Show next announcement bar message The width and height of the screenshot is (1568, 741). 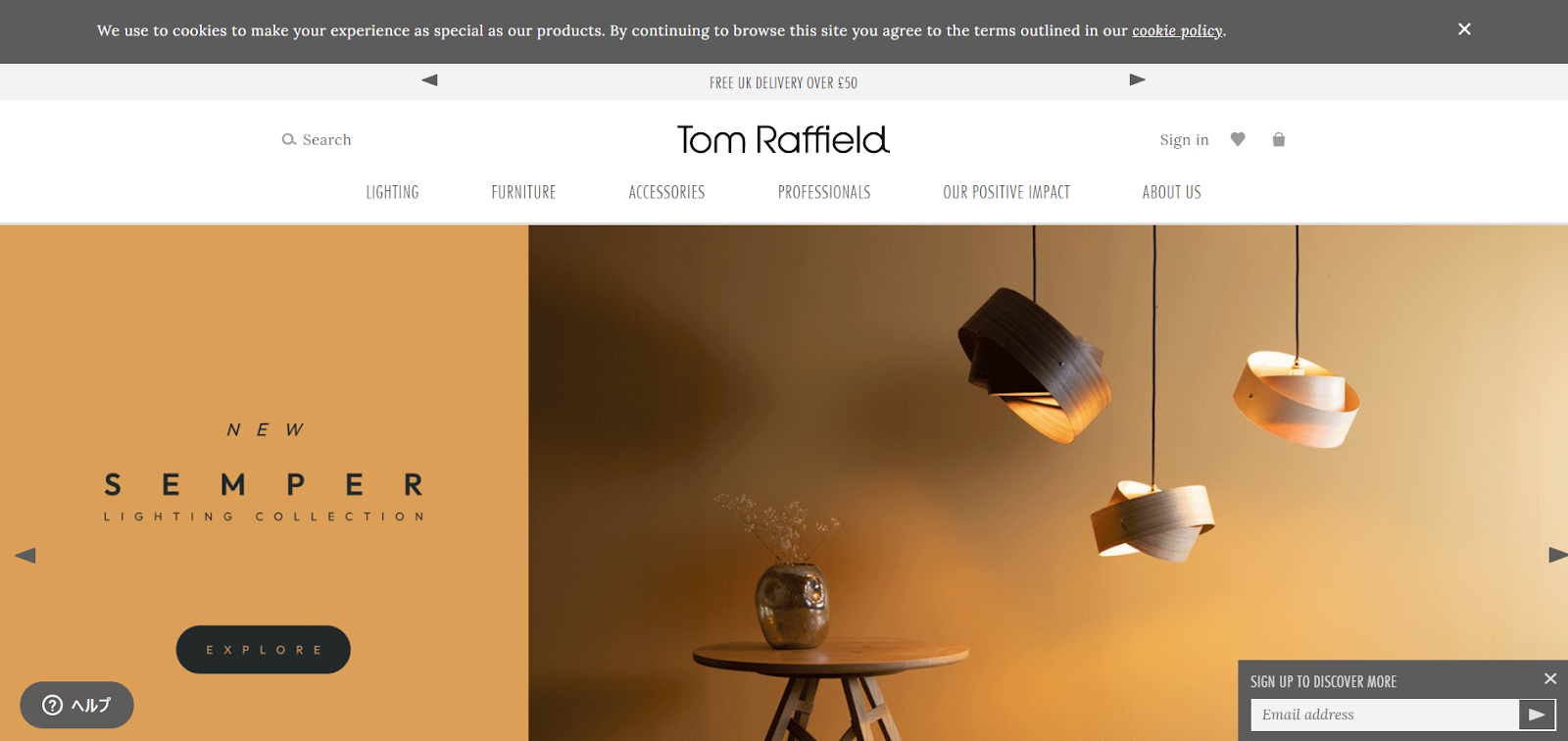(1138, 80)
